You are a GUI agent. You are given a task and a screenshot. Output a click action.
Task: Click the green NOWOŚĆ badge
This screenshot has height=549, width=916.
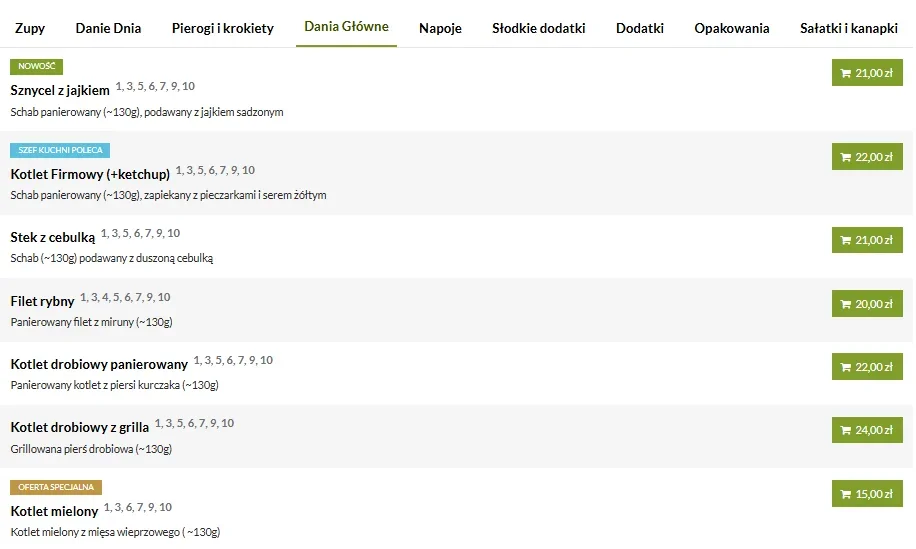(37, 67)
